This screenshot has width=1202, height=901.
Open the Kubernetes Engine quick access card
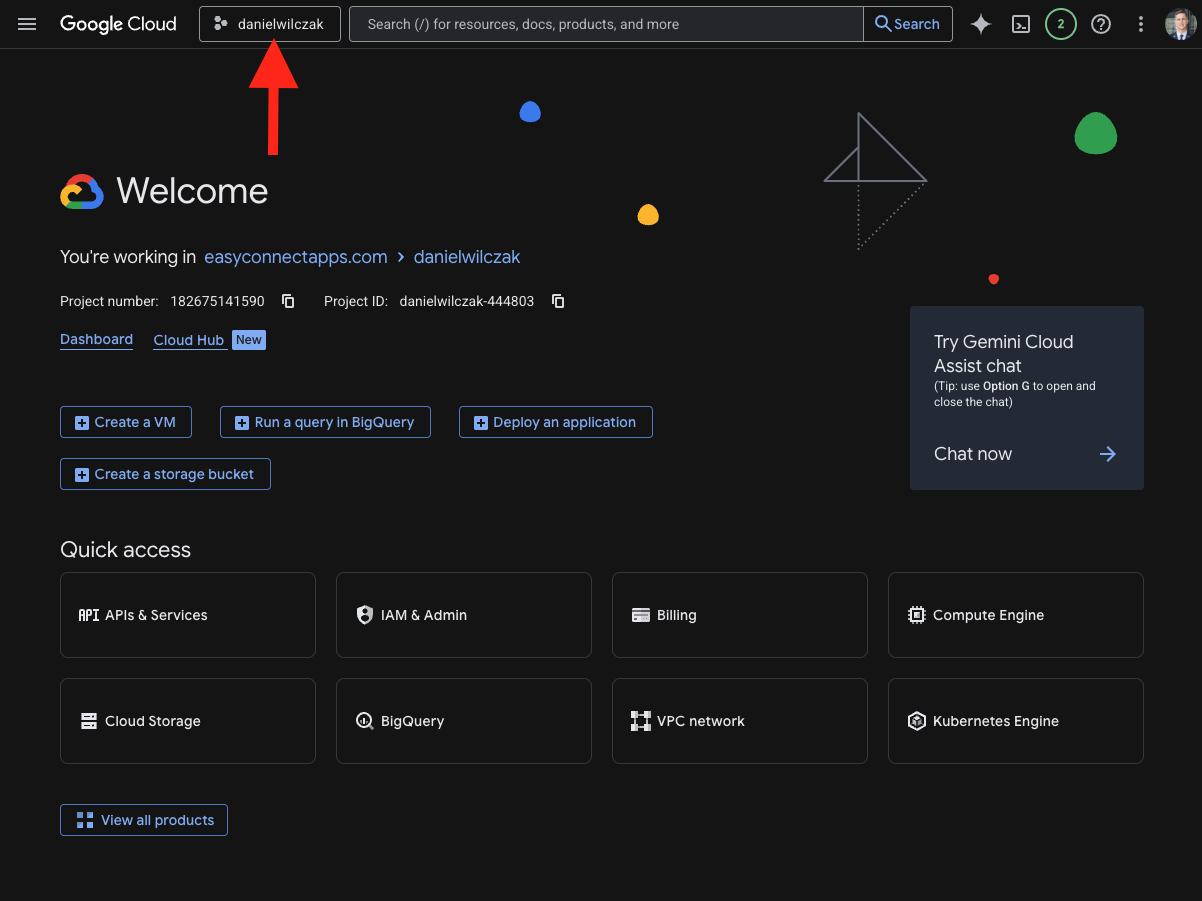1015,721
